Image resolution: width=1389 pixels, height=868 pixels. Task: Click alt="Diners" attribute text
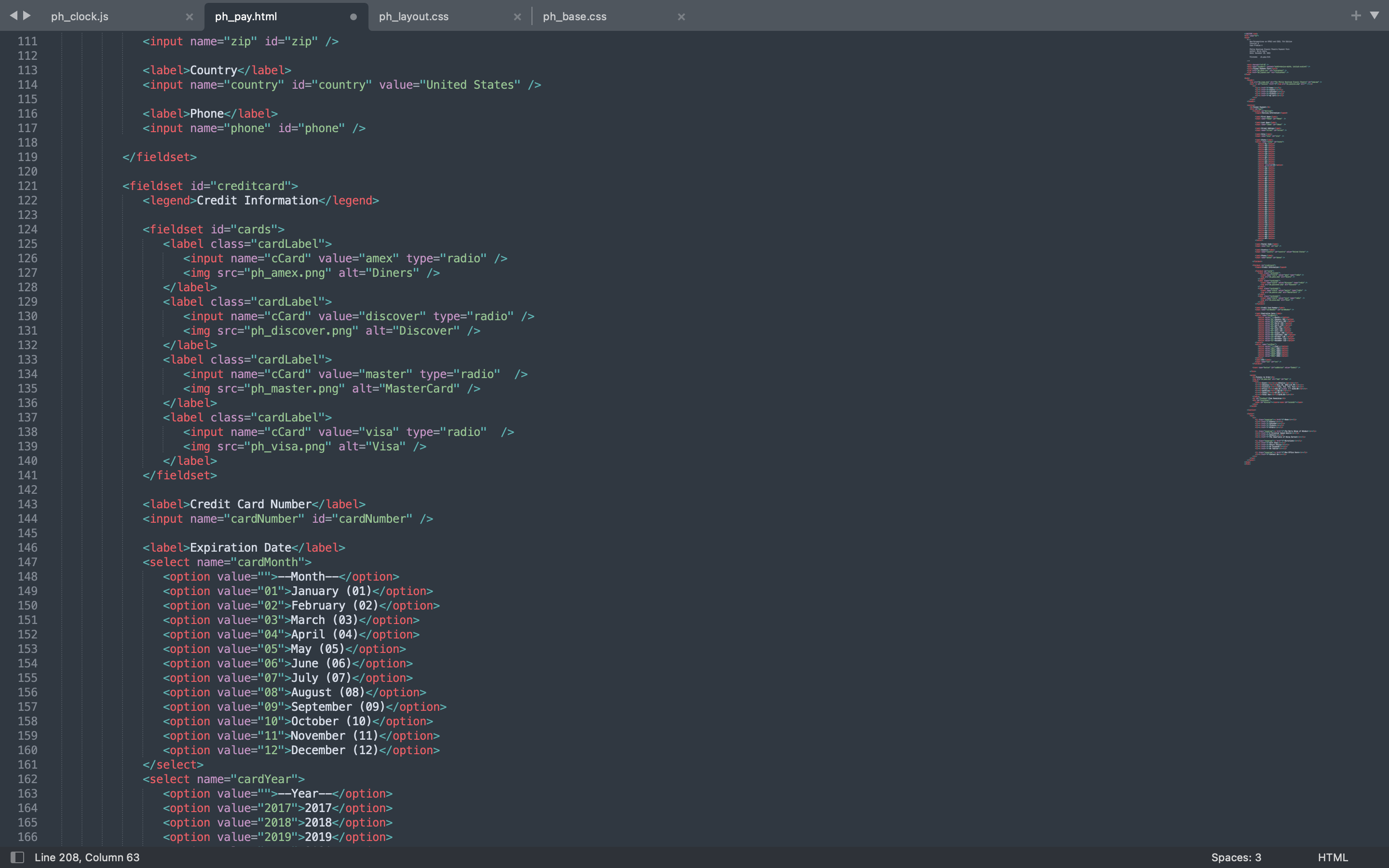click(x=379, y=272)
